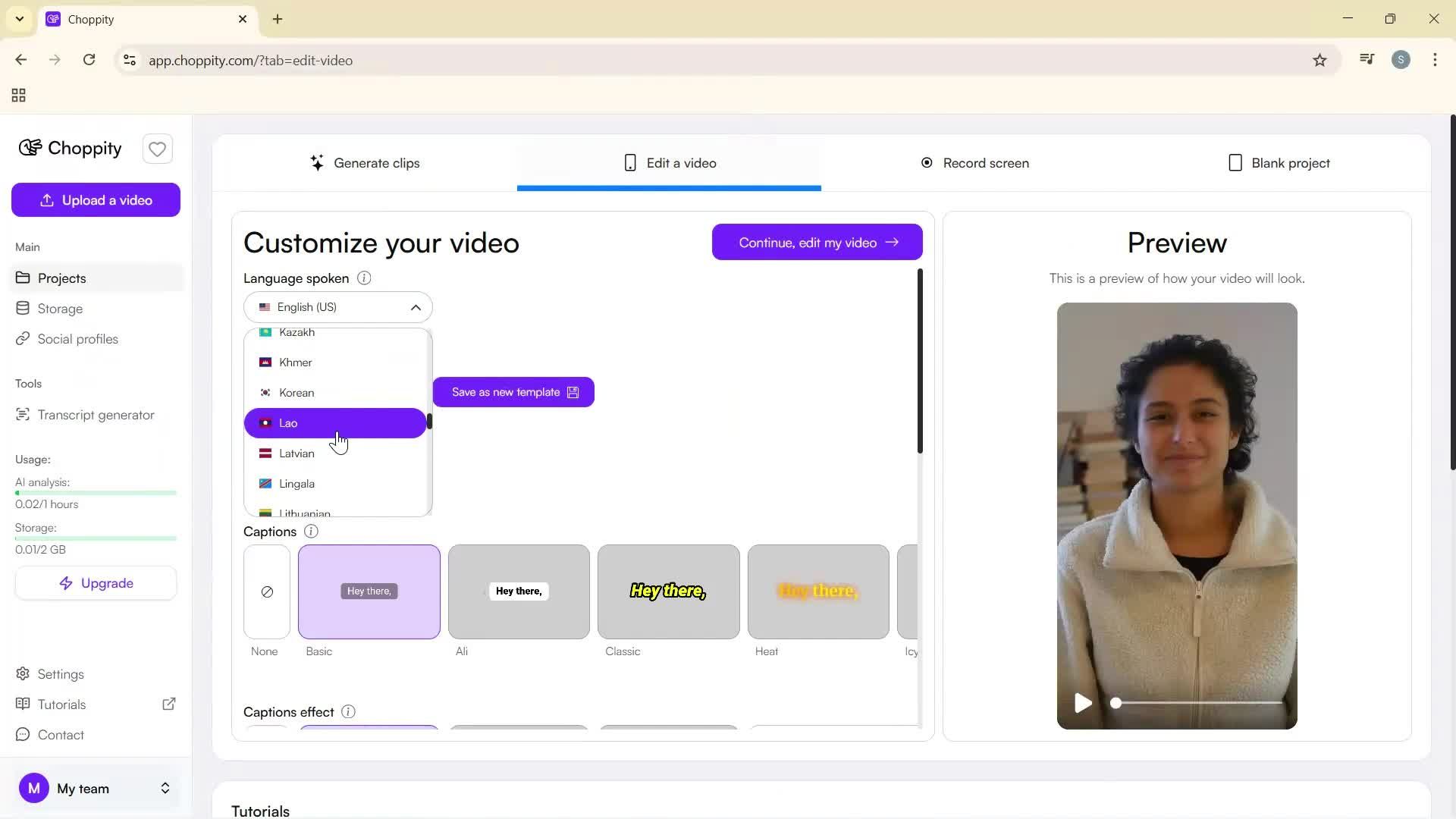Play the video preview

[1083, 703]
